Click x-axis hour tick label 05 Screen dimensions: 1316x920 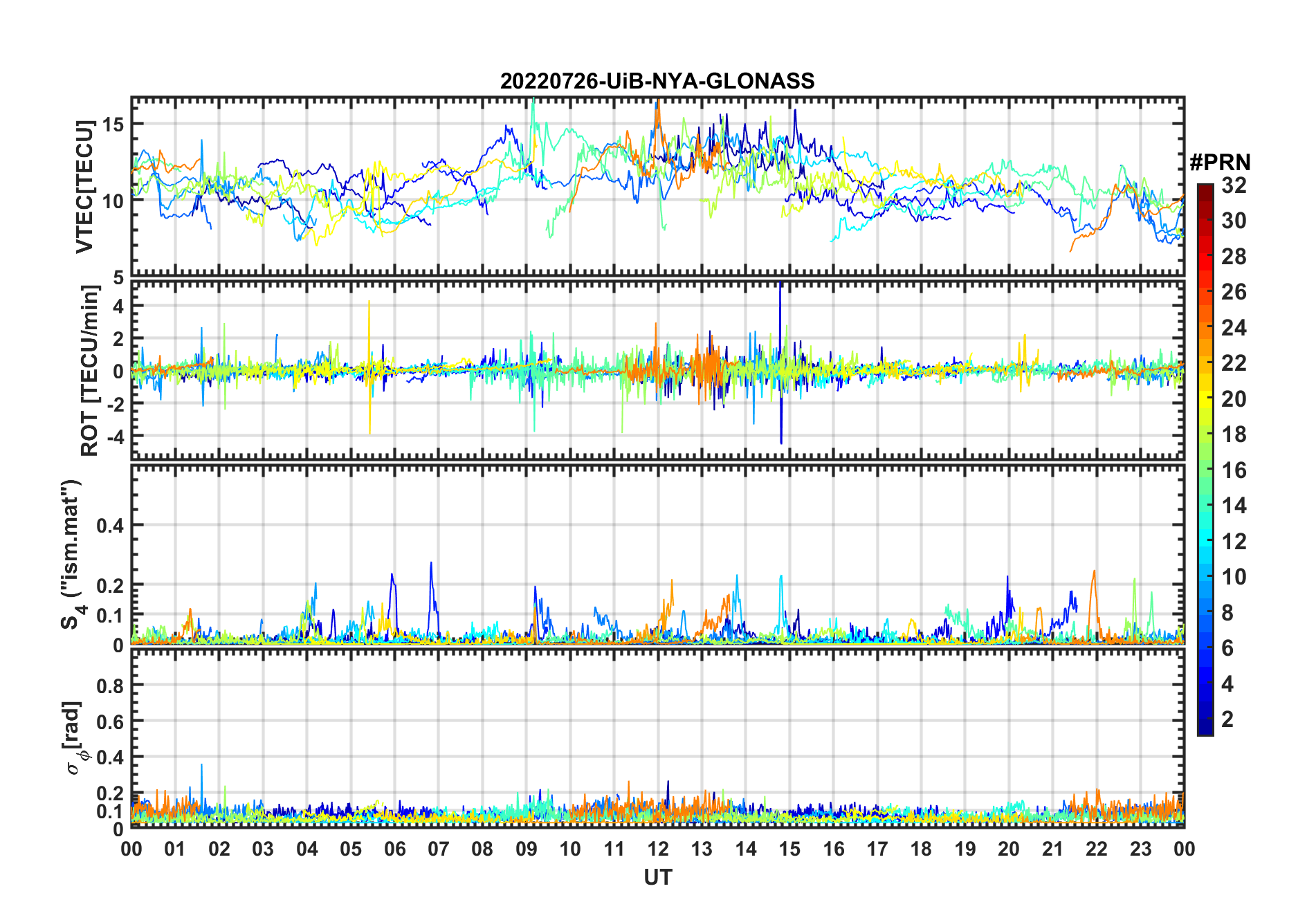351,849
